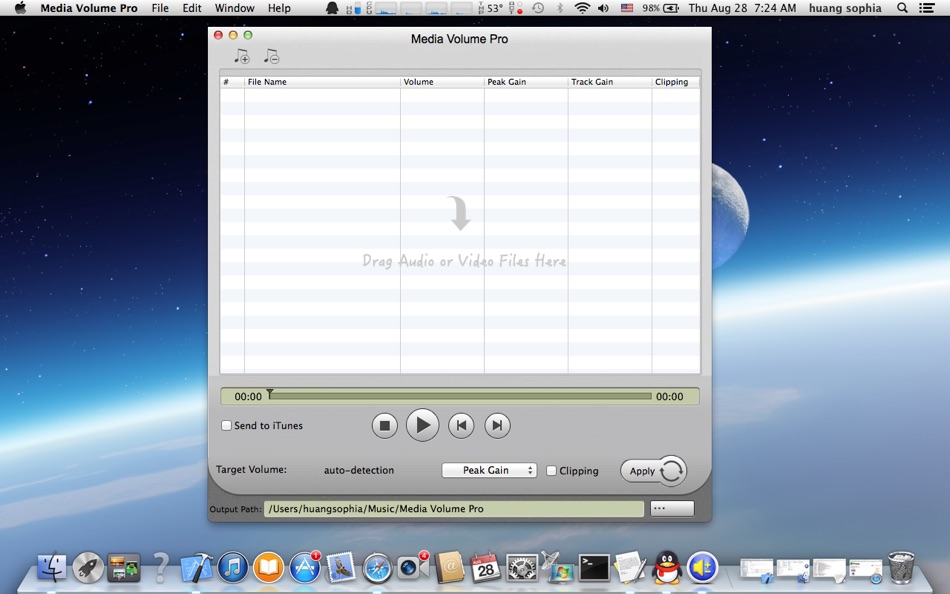Click the Output Path text field
The height and width of the screenshot is (594, 950).
pos(454,509)
